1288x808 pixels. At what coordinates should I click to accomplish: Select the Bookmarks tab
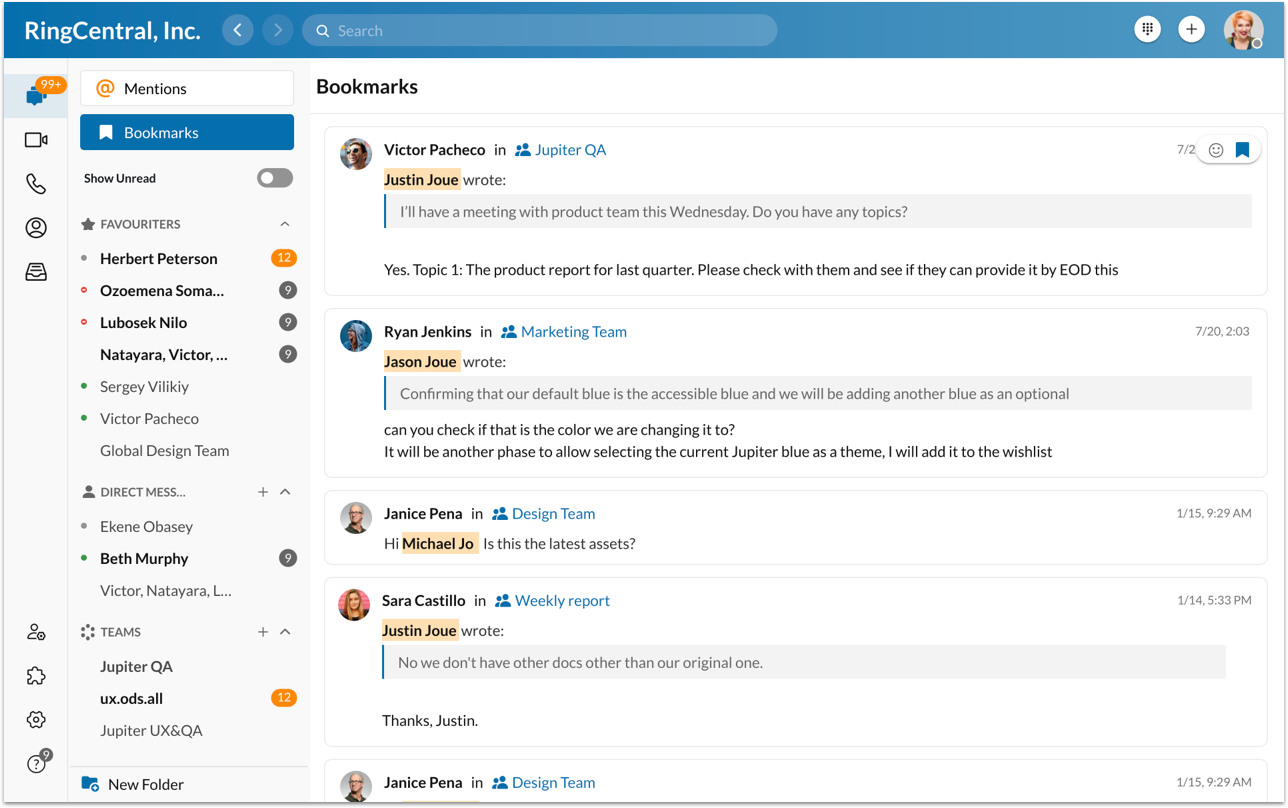(x=187, y=132)
